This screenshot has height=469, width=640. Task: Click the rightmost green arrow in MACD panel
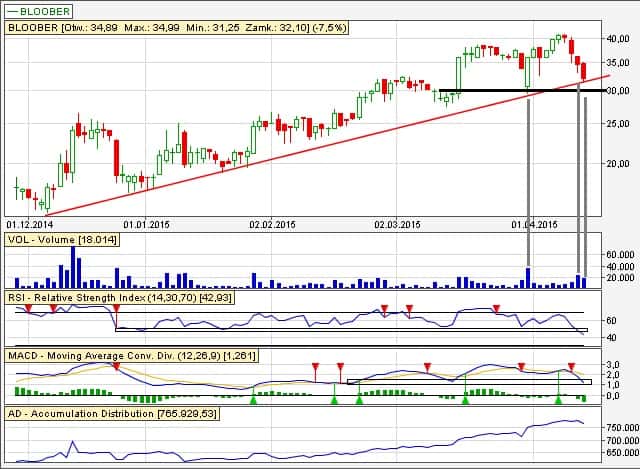pos(558,399)
